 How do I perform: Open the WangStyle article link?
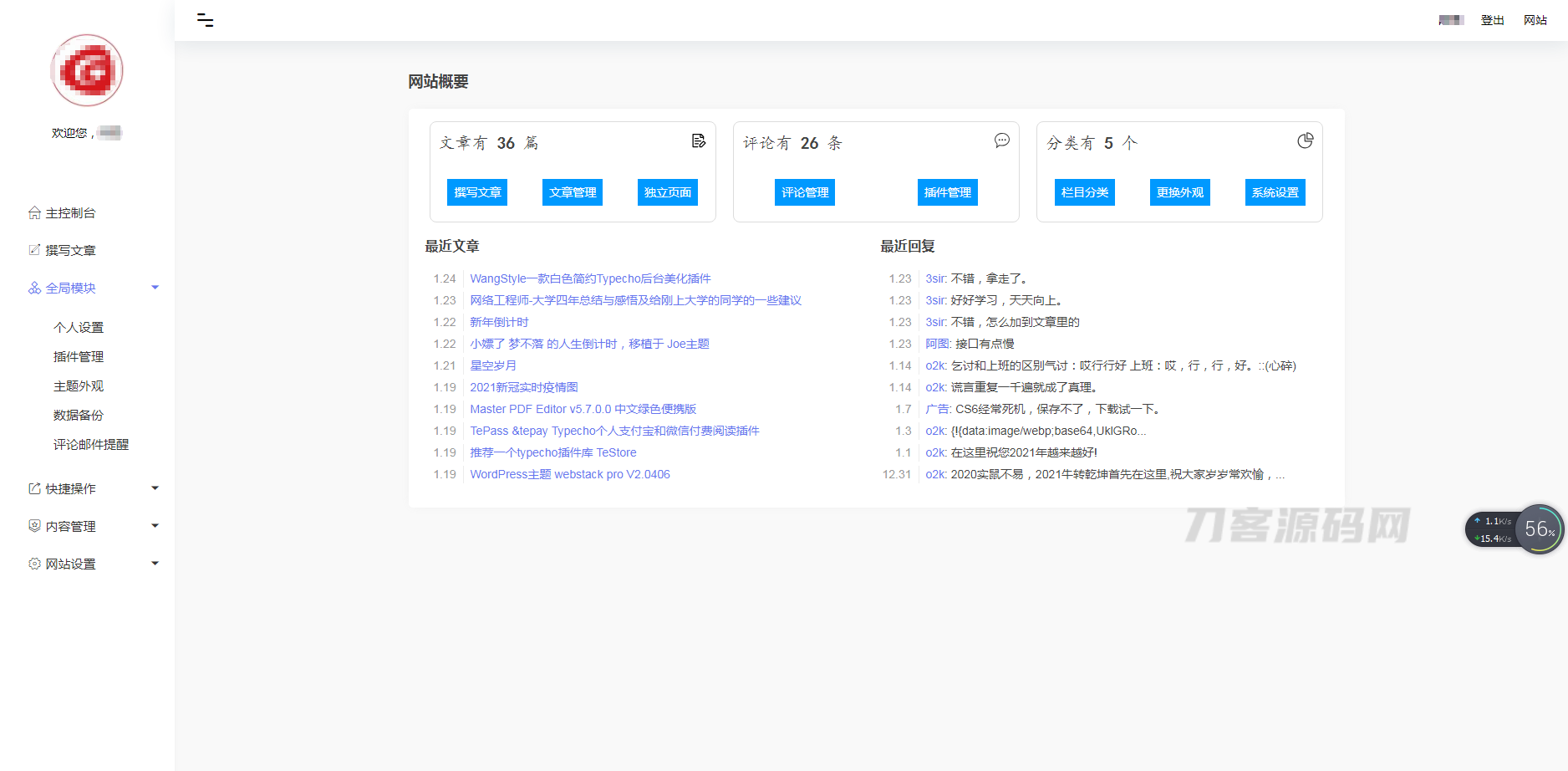(x=590, y=278)
